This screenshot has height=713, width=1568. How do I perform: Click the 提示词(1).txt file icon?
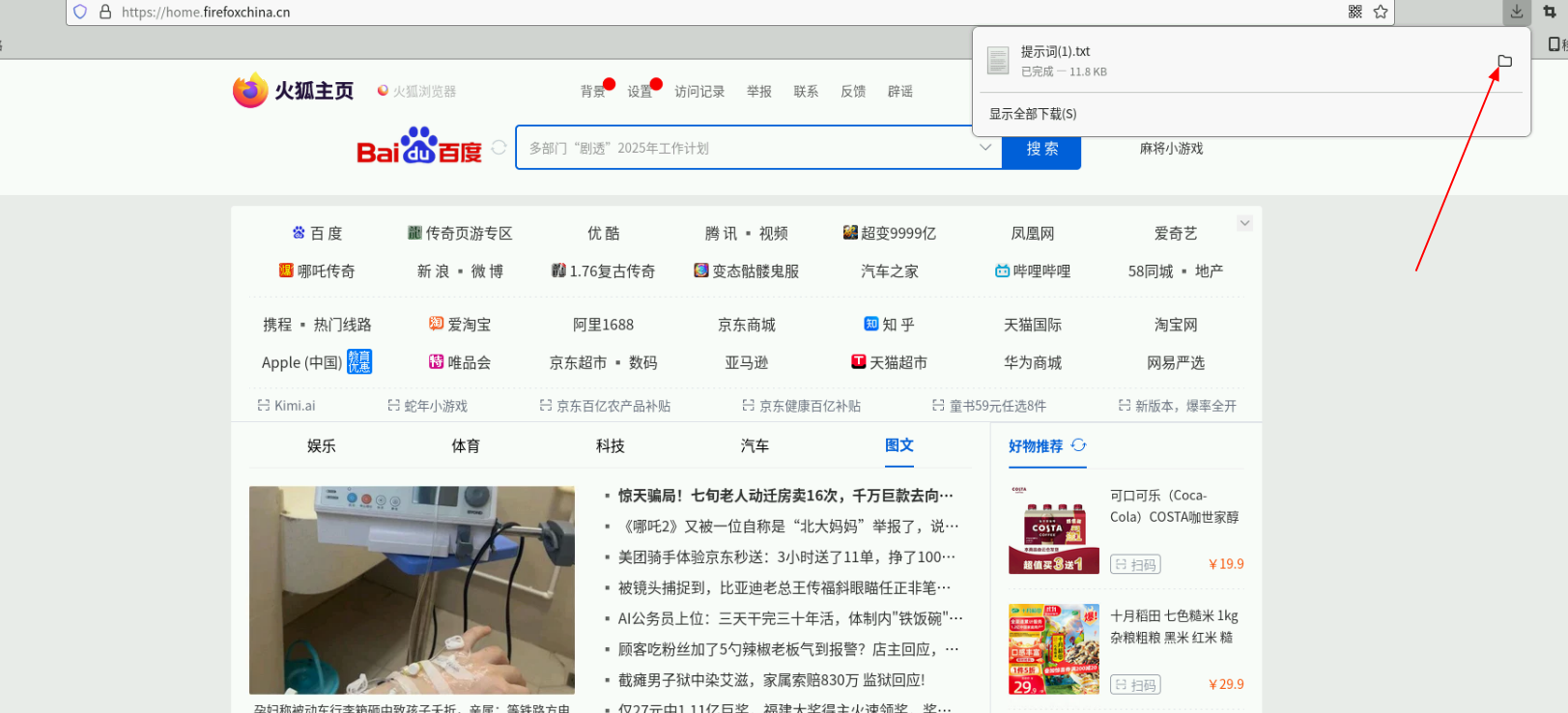click(998, 60)
